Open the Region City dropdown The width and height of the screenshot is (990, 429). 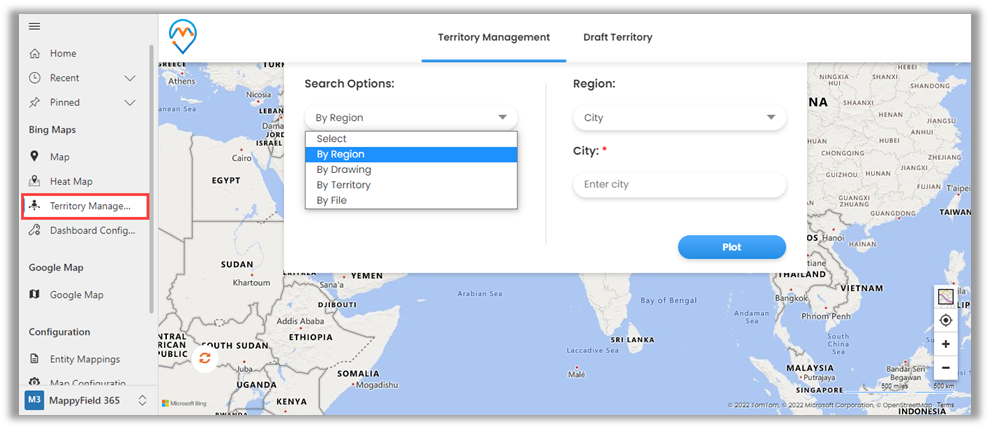coord(679,118)
